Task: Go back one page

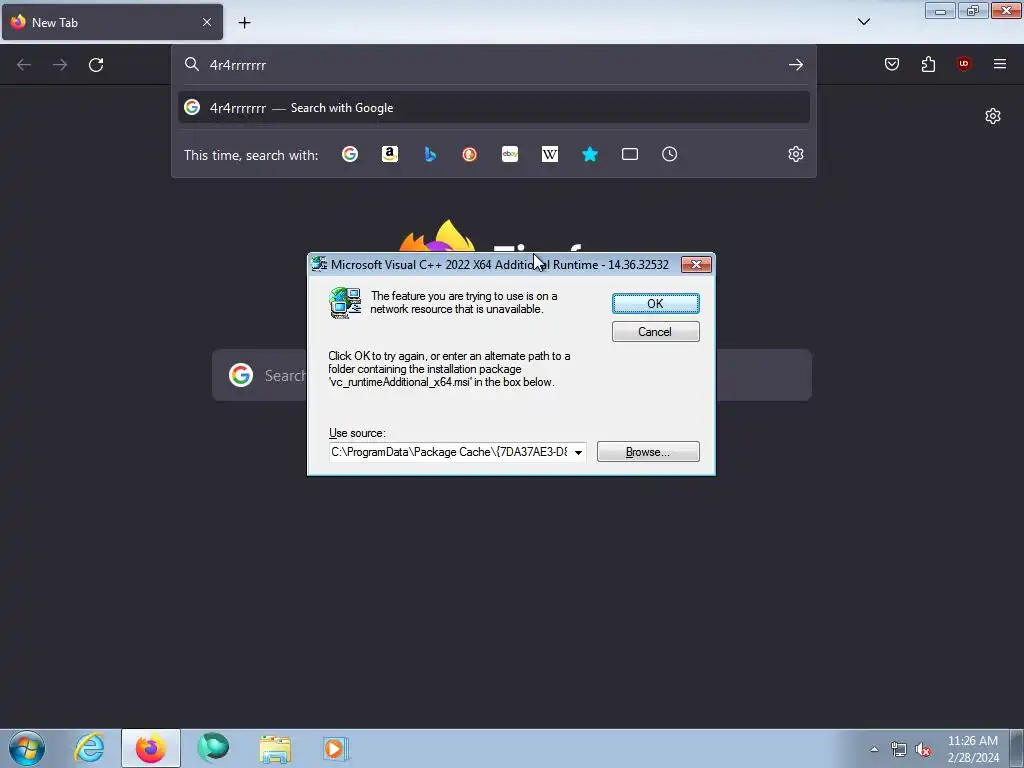Action: [24, 65]
